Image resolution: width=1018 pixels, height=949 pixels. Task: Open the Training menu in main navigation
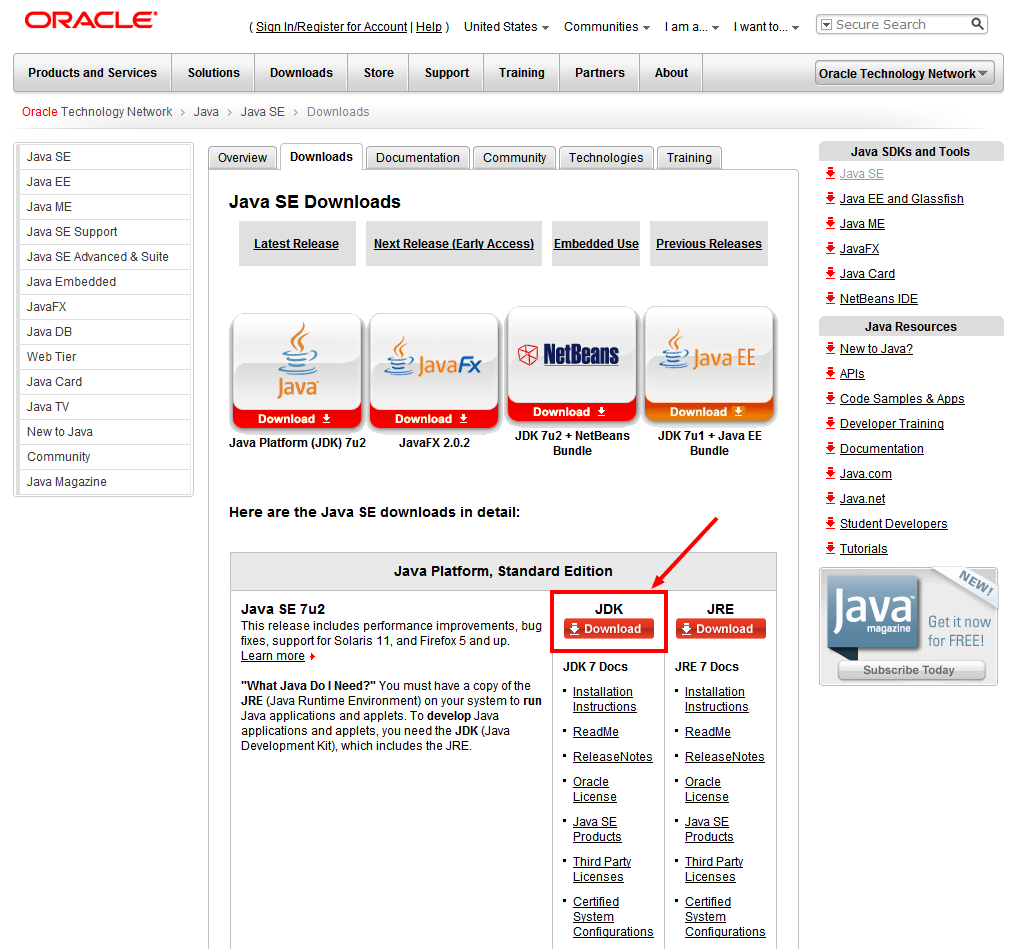521,73
